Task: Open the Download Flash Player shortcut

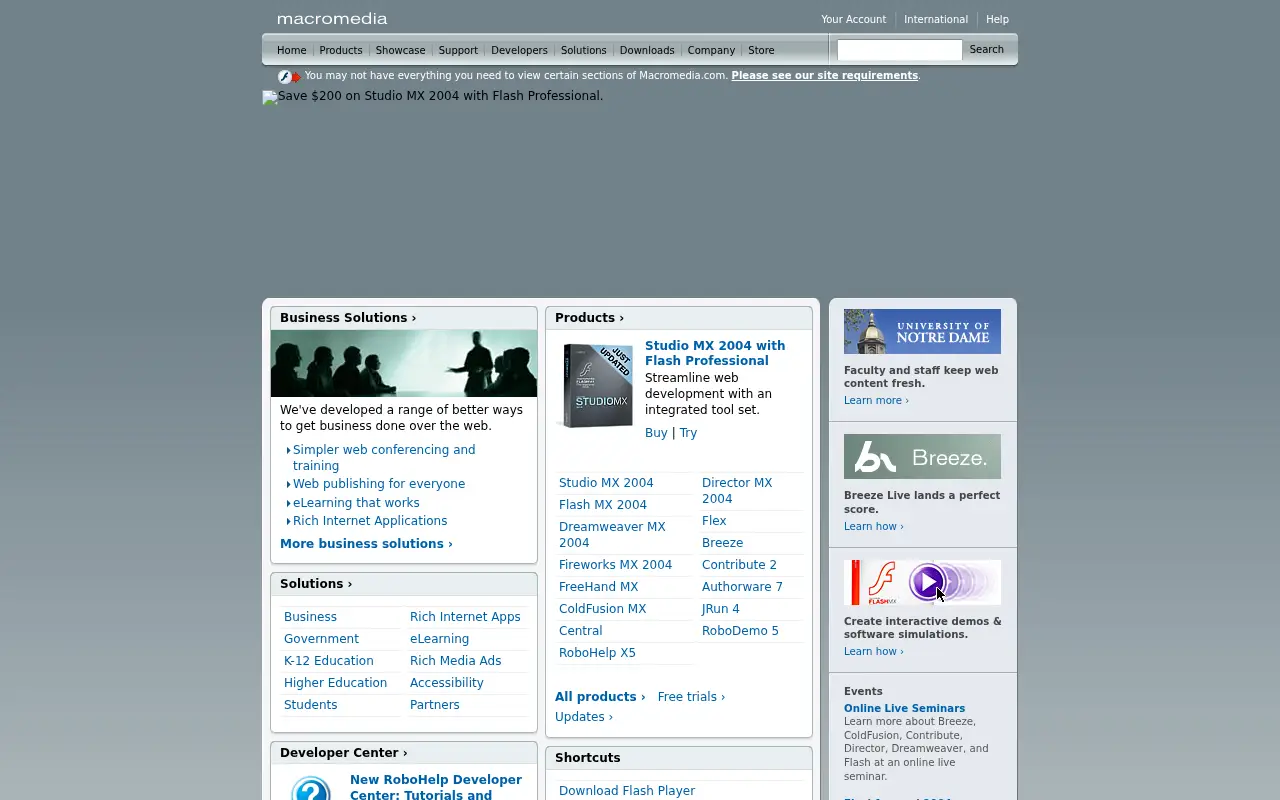Action: pos(627,791)
